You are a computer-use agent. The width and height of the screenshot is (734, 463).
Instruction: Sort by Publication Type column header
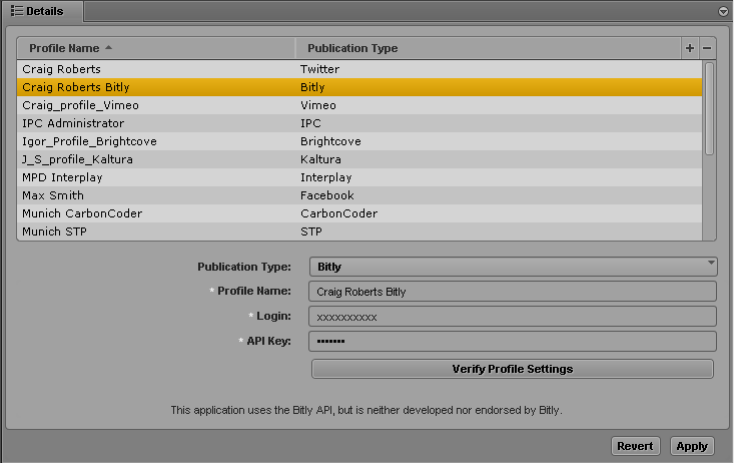click(x=488, y=48)
